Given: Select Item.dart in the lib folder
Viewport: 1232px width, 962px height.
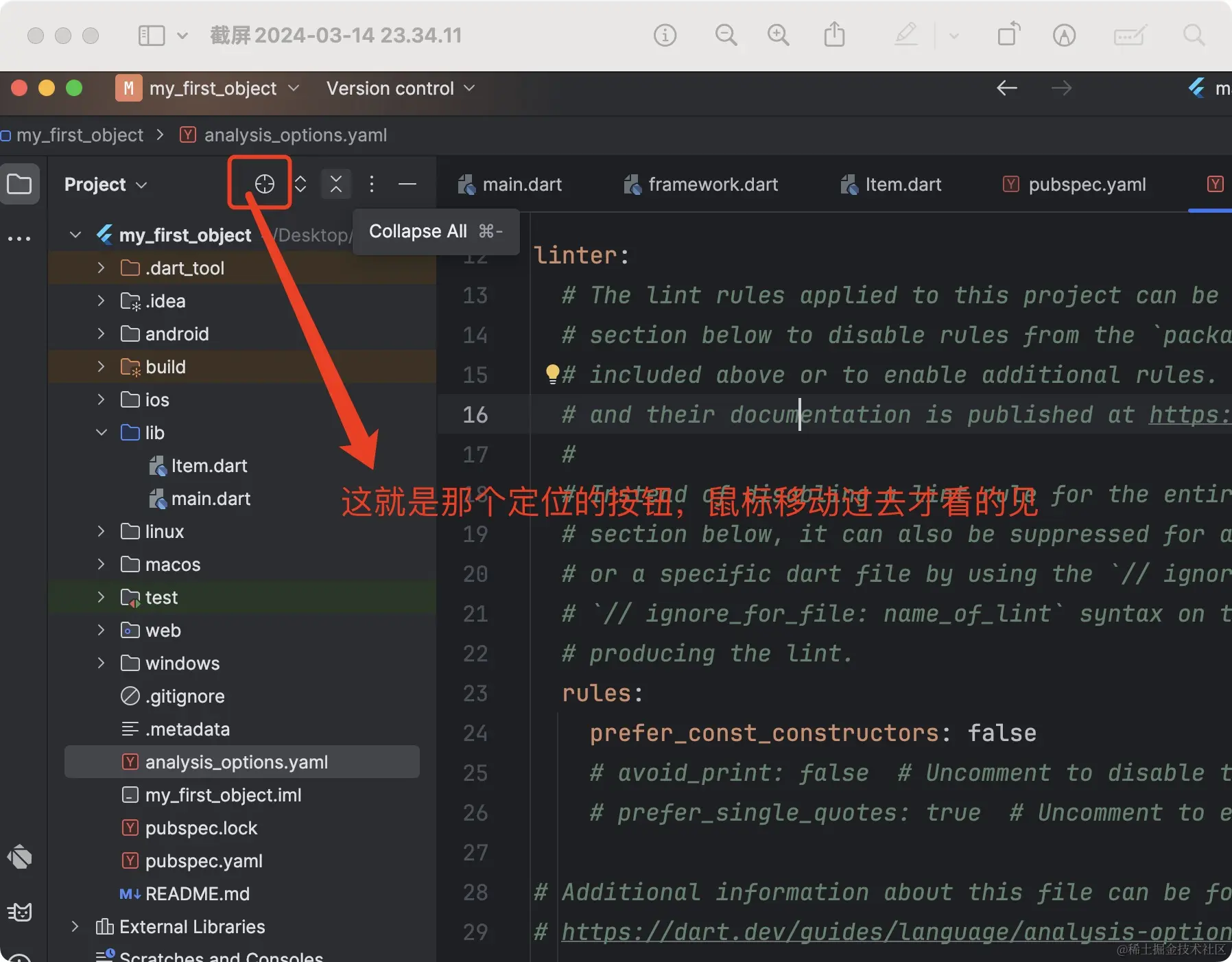Looking at the screenshot, I should pos(209,466).
